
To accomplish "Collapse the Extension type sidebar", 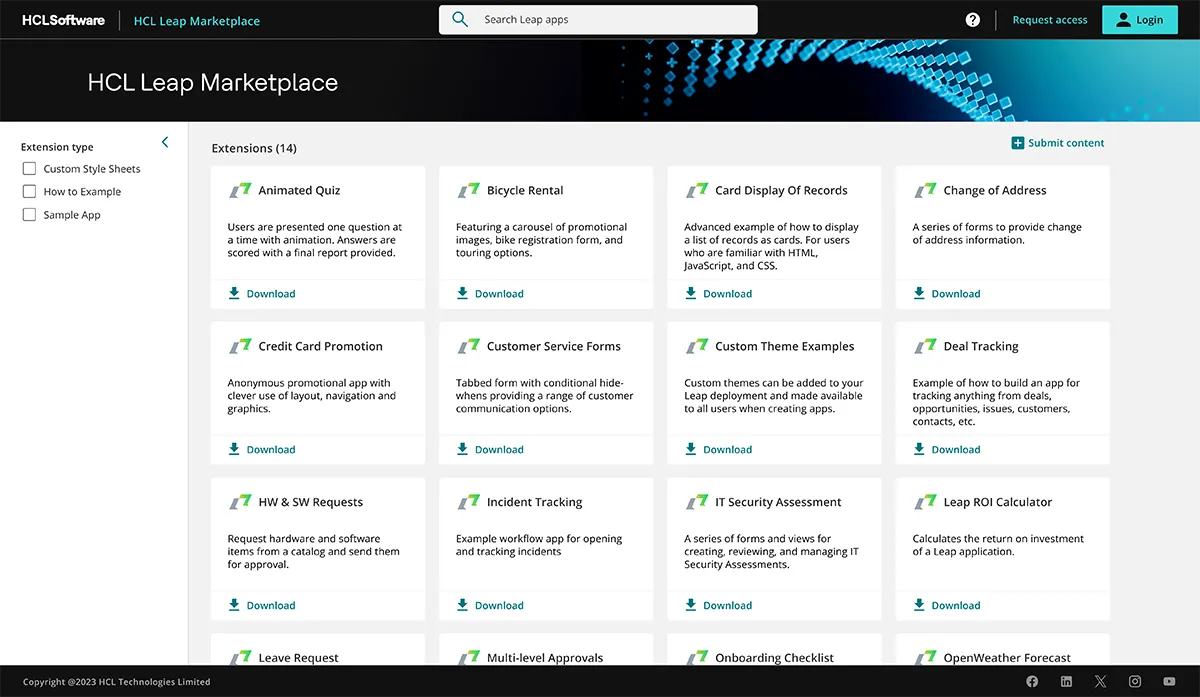I will pyautogui.click(x=165, y=142).
